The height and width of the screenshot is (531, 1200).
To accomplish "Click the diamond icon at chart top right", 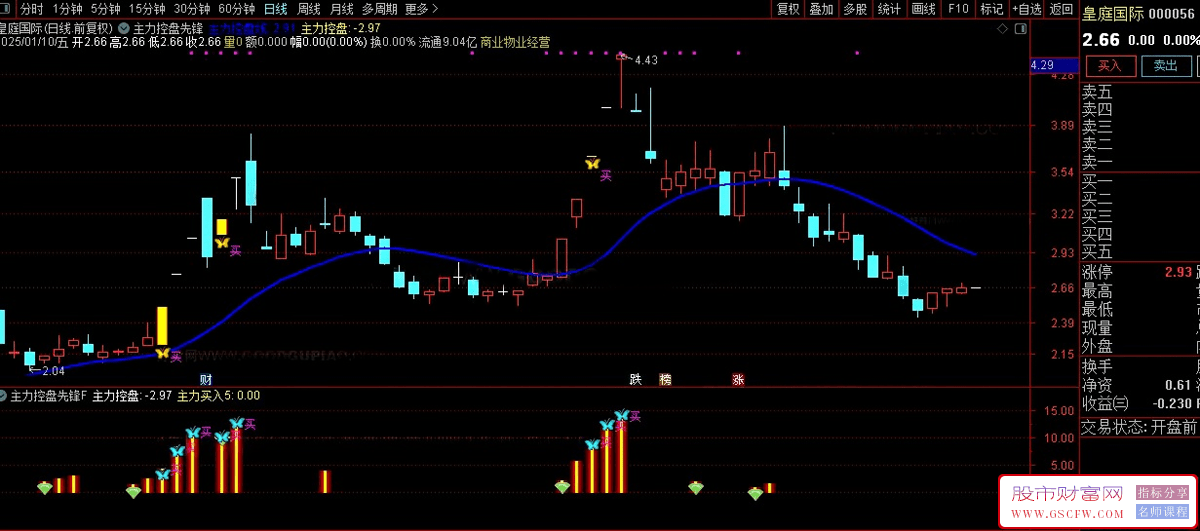I will pyautogui.click(x=1003, y=29).
